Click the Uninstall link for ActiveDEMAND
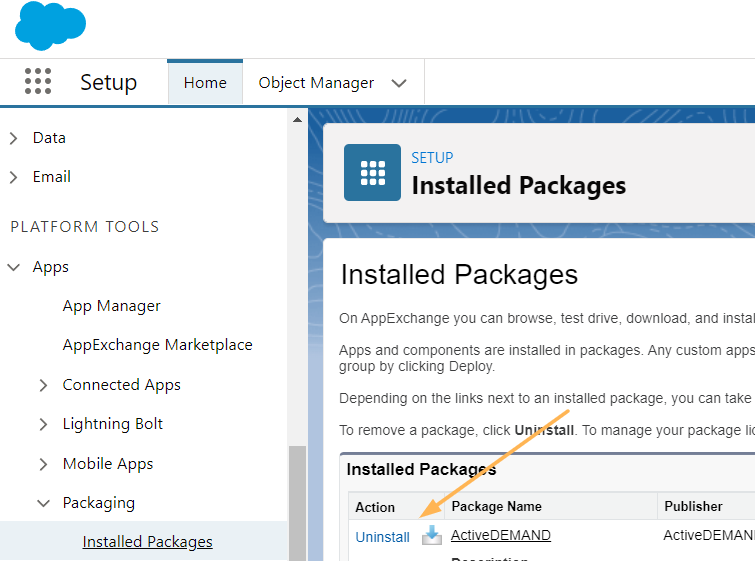This screenshot has height=561, width=755. pyautogui.click(x=382, y=537)
